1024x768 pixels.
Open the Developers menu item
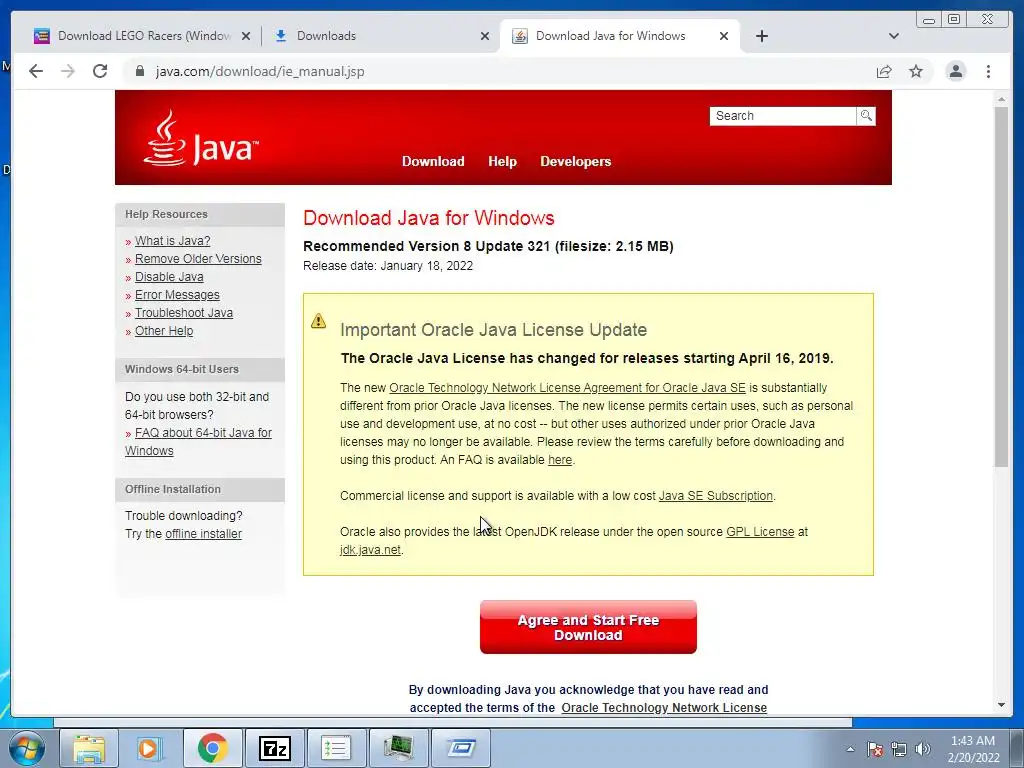pyautogui.click(x=575, y=161)
